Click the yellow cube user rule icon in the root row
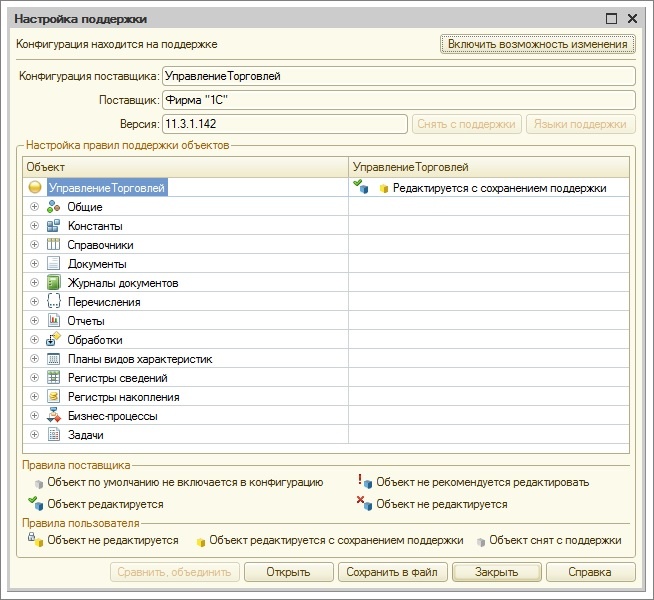Image resolution: width=654 pixels, height=600 pixels. click(384, 189)
